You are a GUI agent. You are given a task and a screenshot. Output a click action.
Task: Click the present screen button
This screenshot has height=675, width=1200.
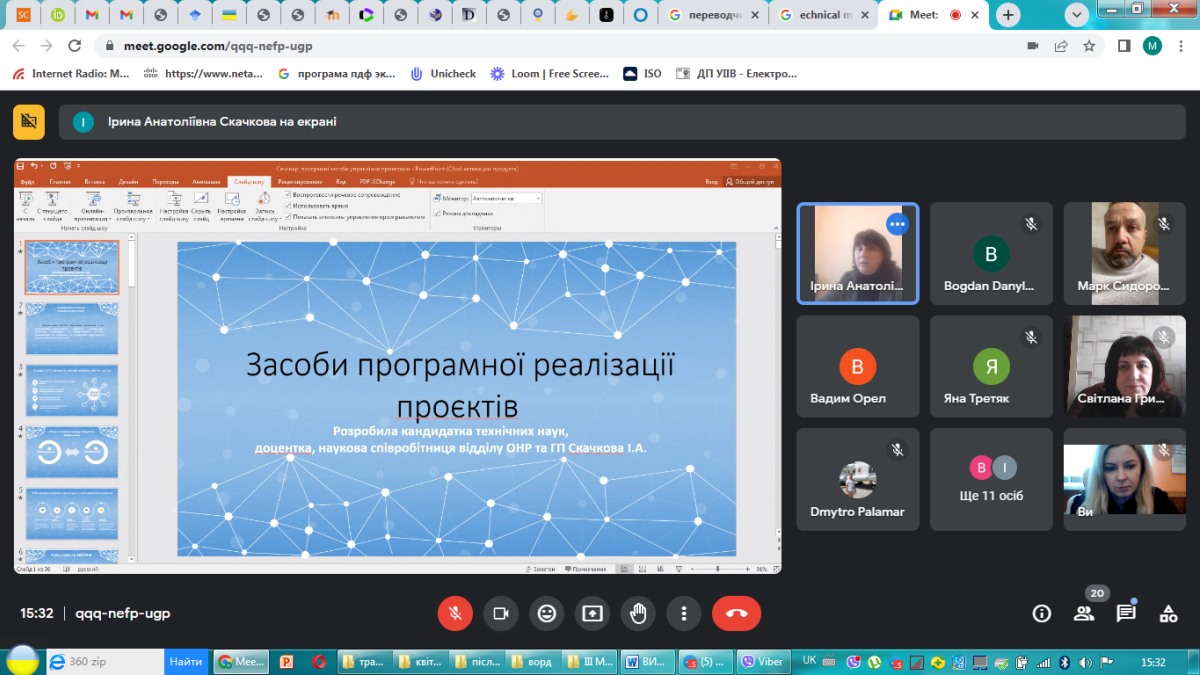click(x=592, y=613)
